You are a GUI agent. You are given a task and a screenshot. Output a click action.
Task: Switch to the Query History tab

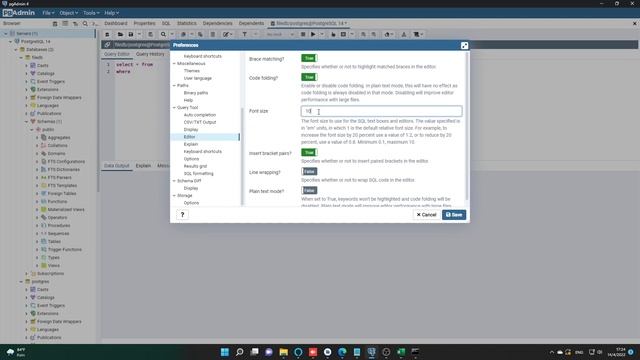(150, 54)
